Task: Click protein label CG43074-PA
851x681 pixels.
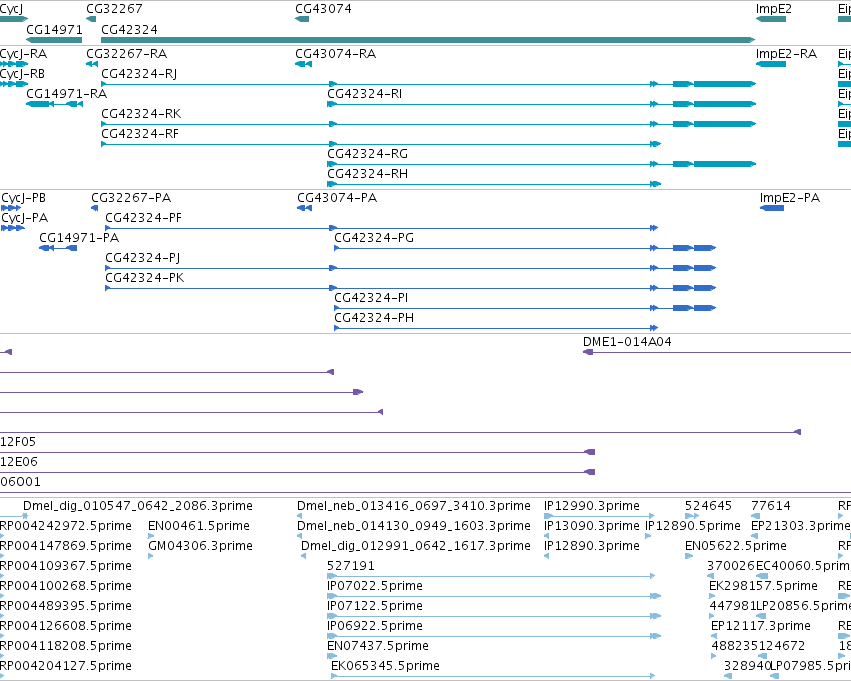Action: point(337,198)
